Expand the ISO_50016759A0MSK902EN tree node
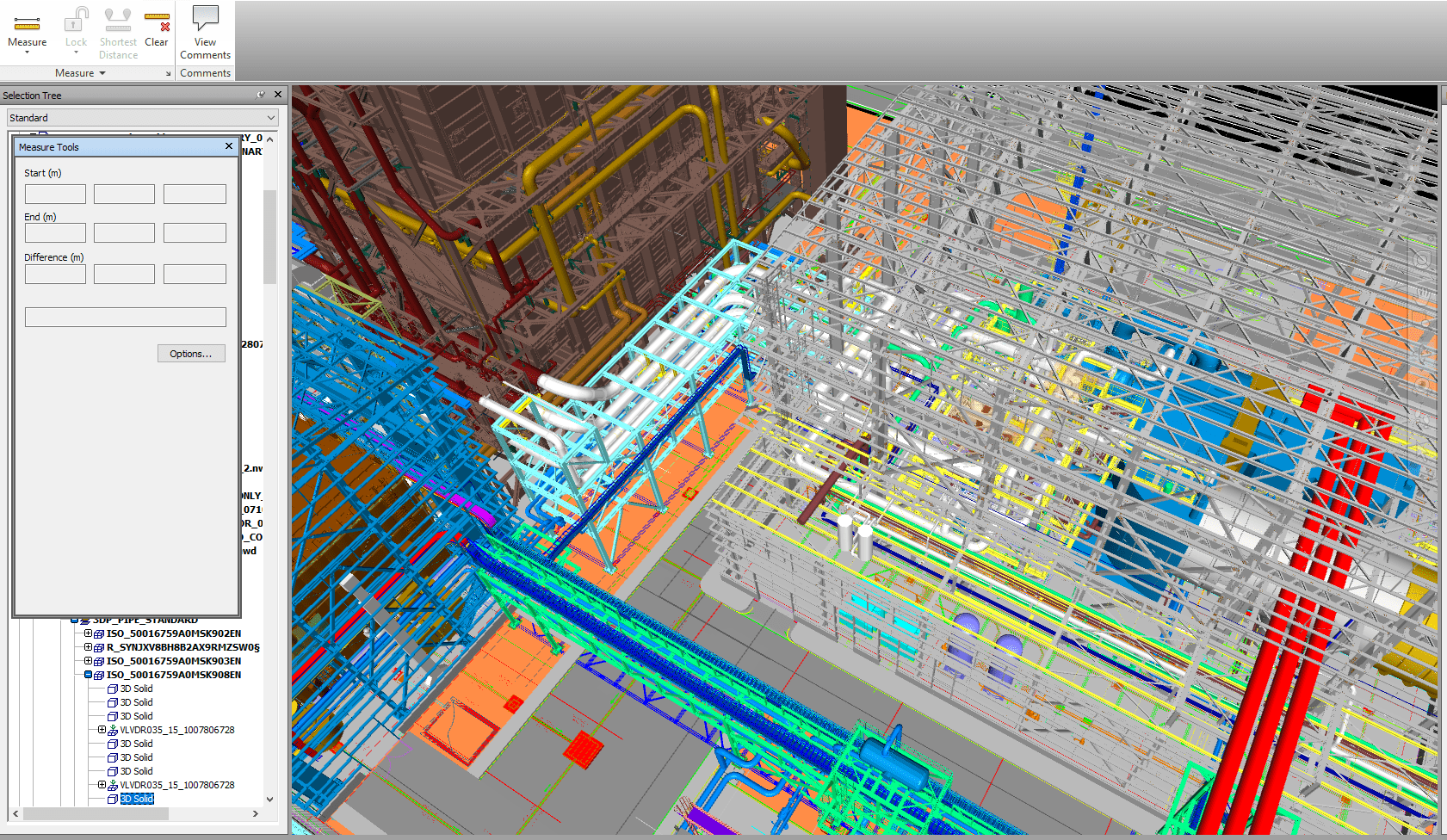Image resolution: width=1447 pixels, height=840 pixels. [88, 633]
